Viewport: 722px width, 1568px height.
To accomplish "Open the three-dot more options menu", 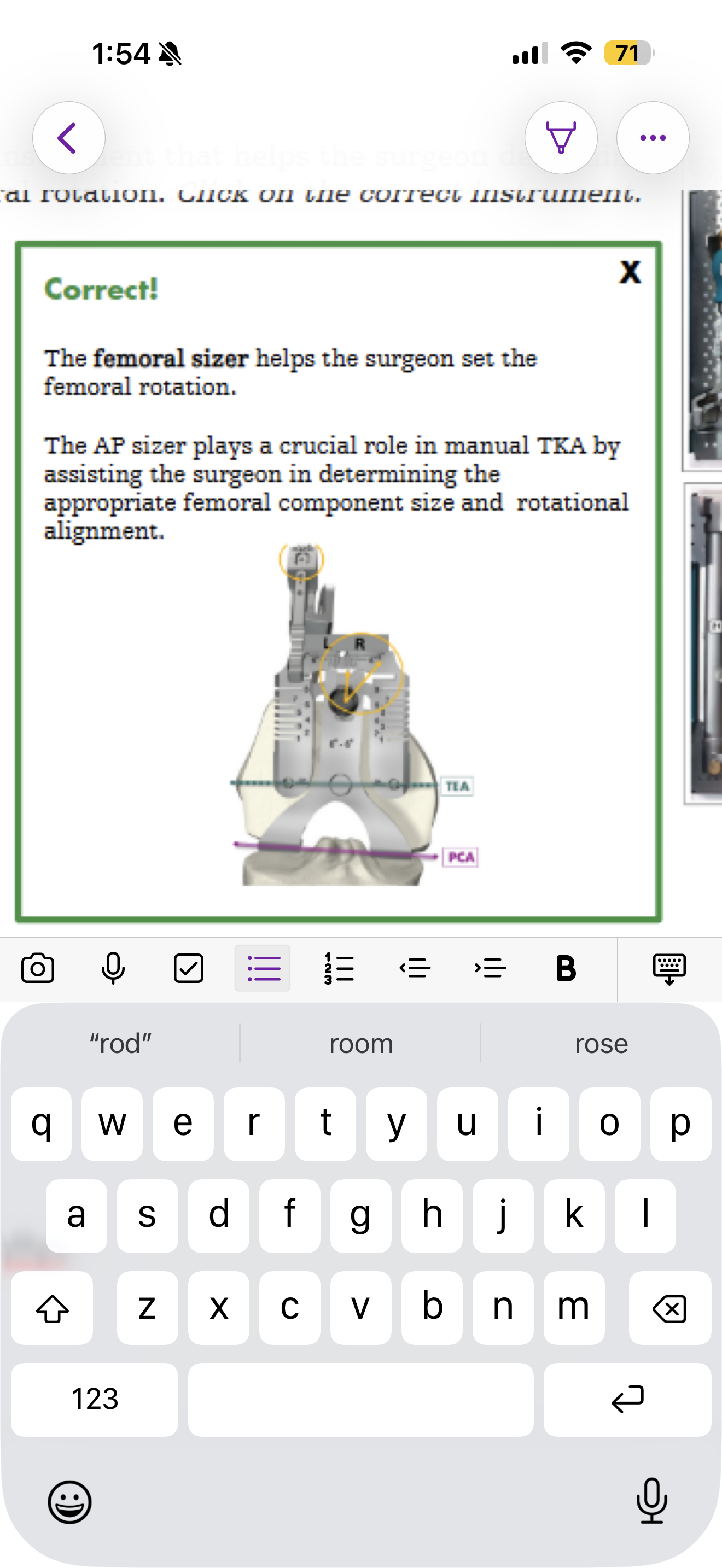I will (653, 138).
